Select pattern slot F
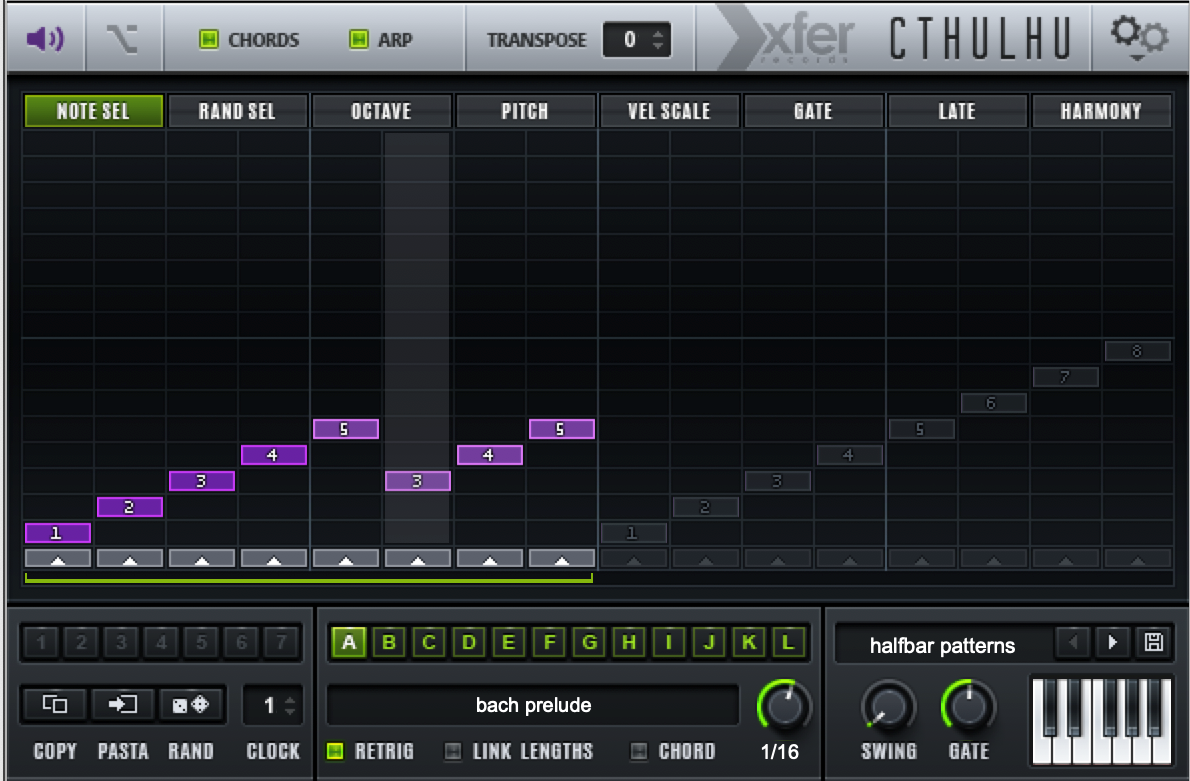The height and width of the screenshot is (781, 1190). tap(549, 642)
